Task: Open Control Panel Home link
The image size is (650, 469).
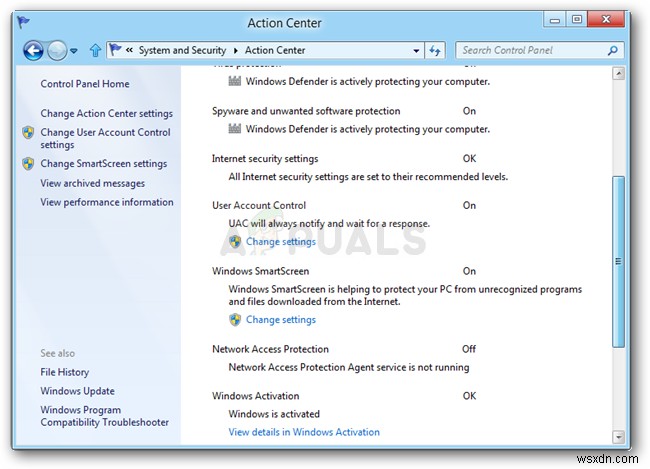Action: (85, 84)
